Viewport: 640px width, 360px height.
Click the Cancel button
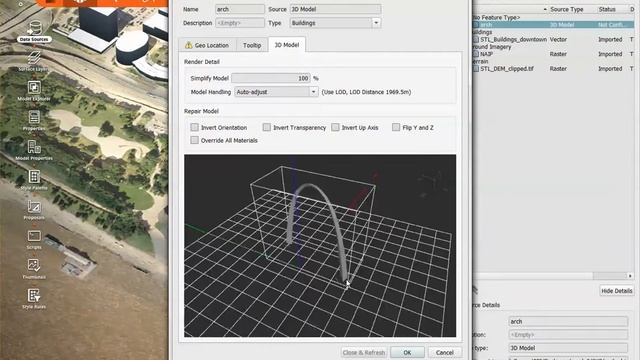click(x=444, y=352)
